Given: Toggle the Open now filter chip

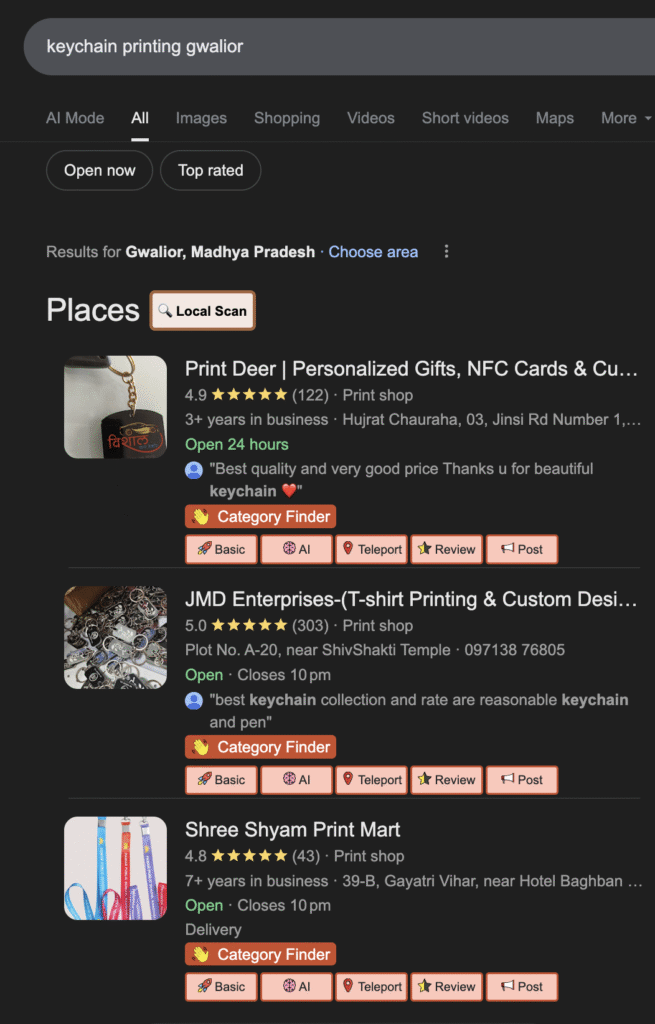Looking at the screenshot, I should [x=99, y=170].
